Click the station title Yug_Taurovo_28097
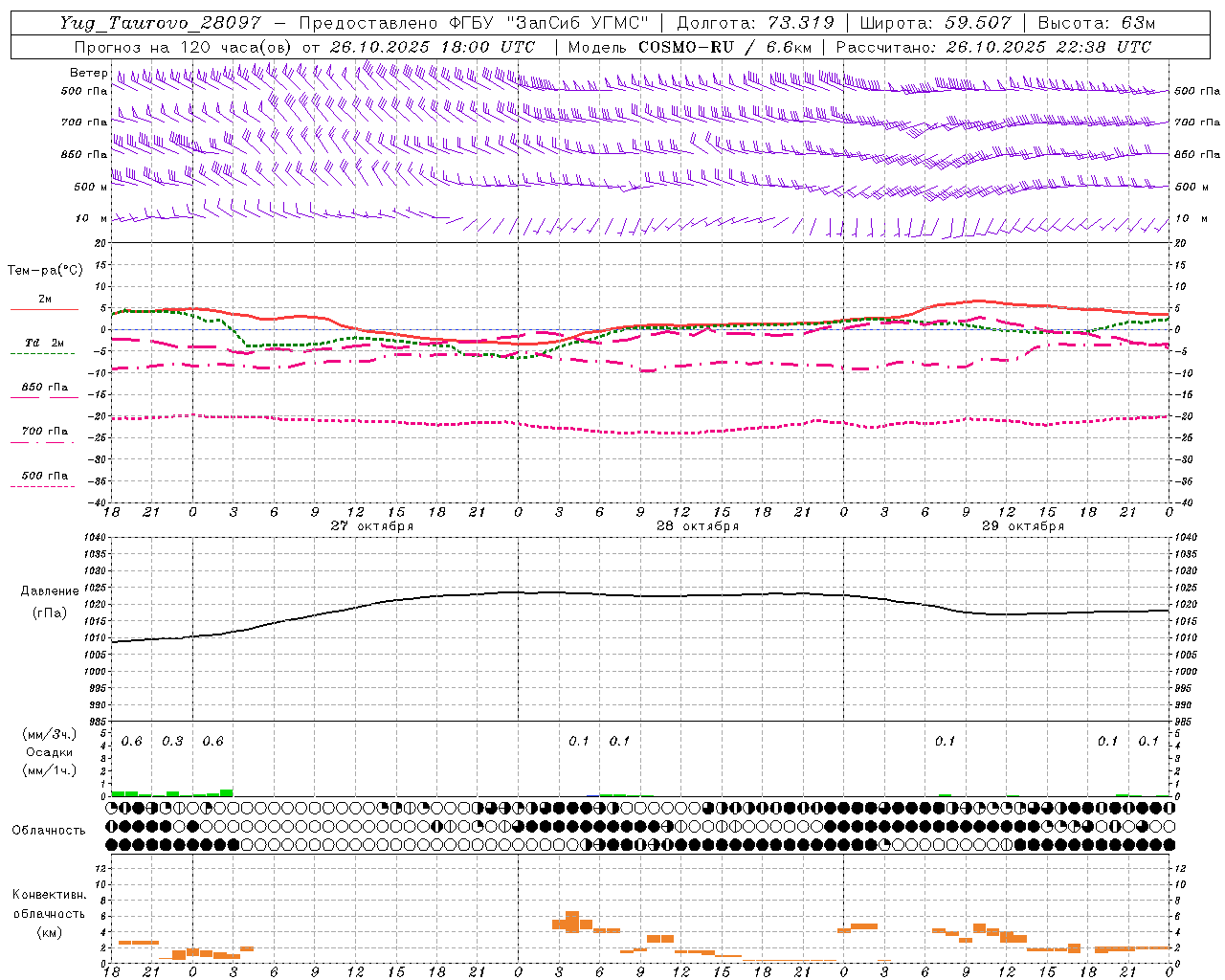1225x980 pixels. (x=160, y=23)
